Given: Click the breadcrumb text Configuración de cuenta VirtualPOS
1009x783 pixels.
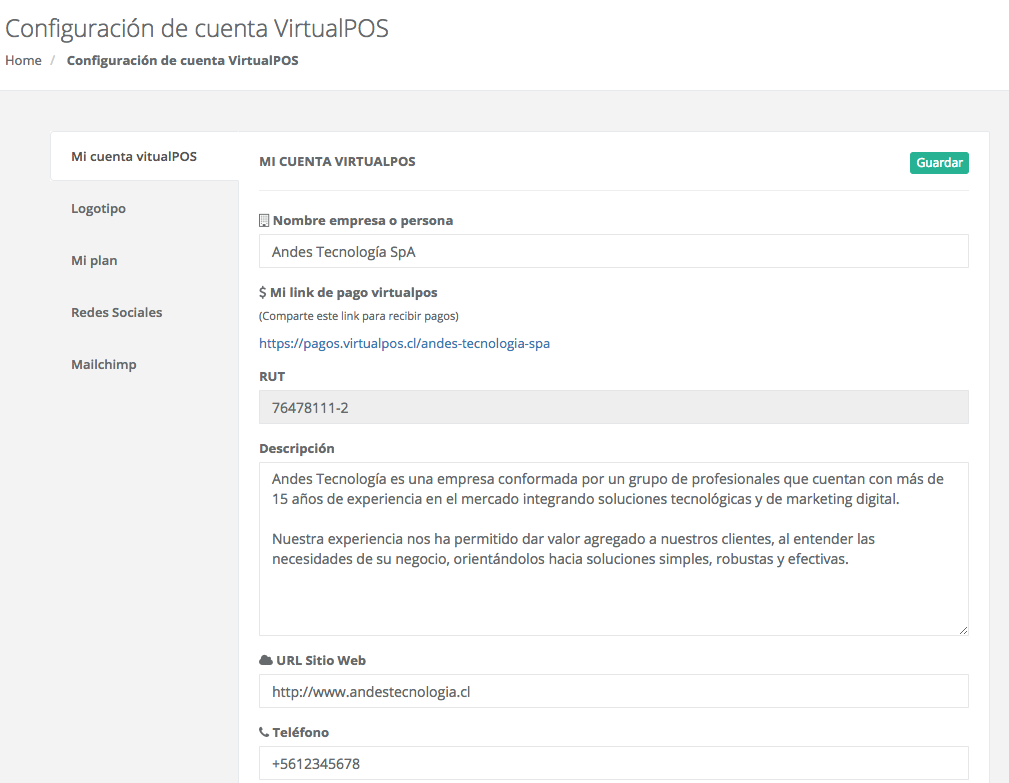Looking at the screenshot, I should (x=183, y=60).
